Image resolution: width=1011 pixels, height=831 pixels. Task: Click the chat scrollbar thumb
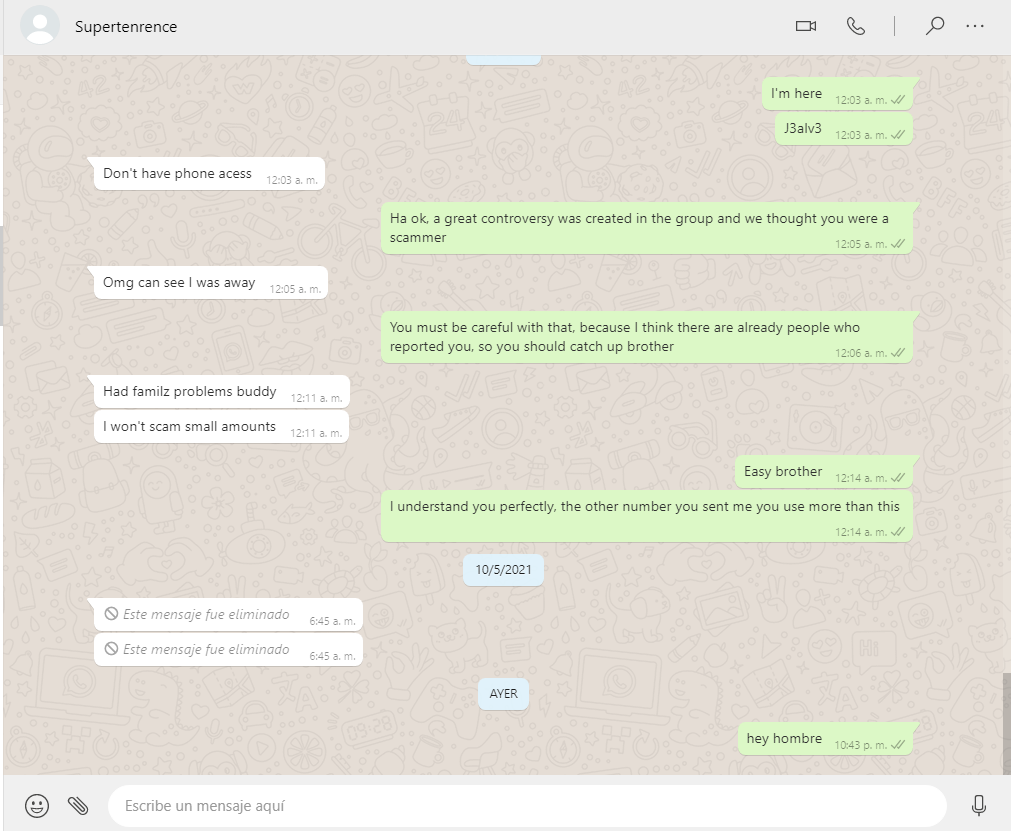click(1006, 723)
